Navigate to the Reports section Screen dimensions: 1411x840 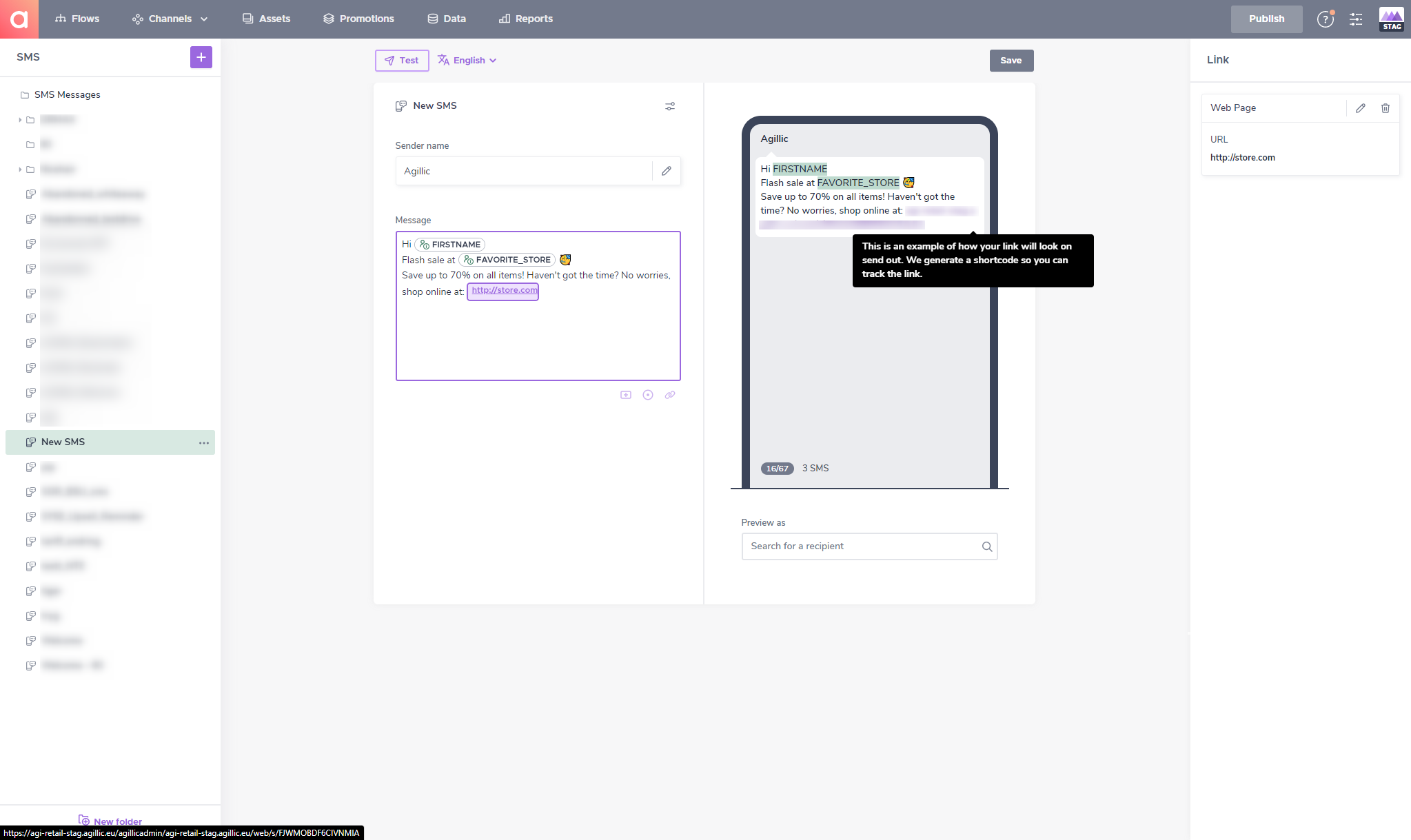pyautogui.click(x=525, y=19)
